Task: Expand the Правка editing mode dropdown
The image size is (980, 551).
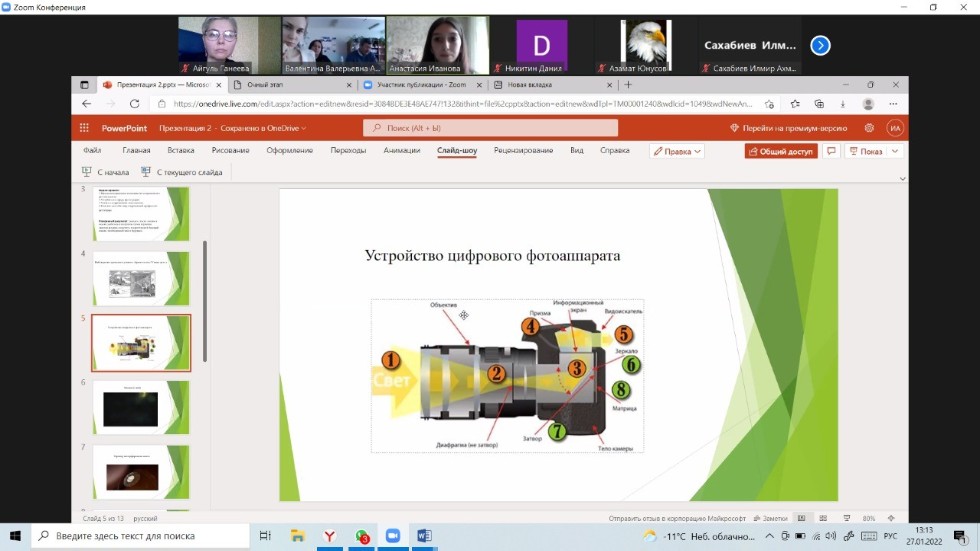Action: click(677, 151)
